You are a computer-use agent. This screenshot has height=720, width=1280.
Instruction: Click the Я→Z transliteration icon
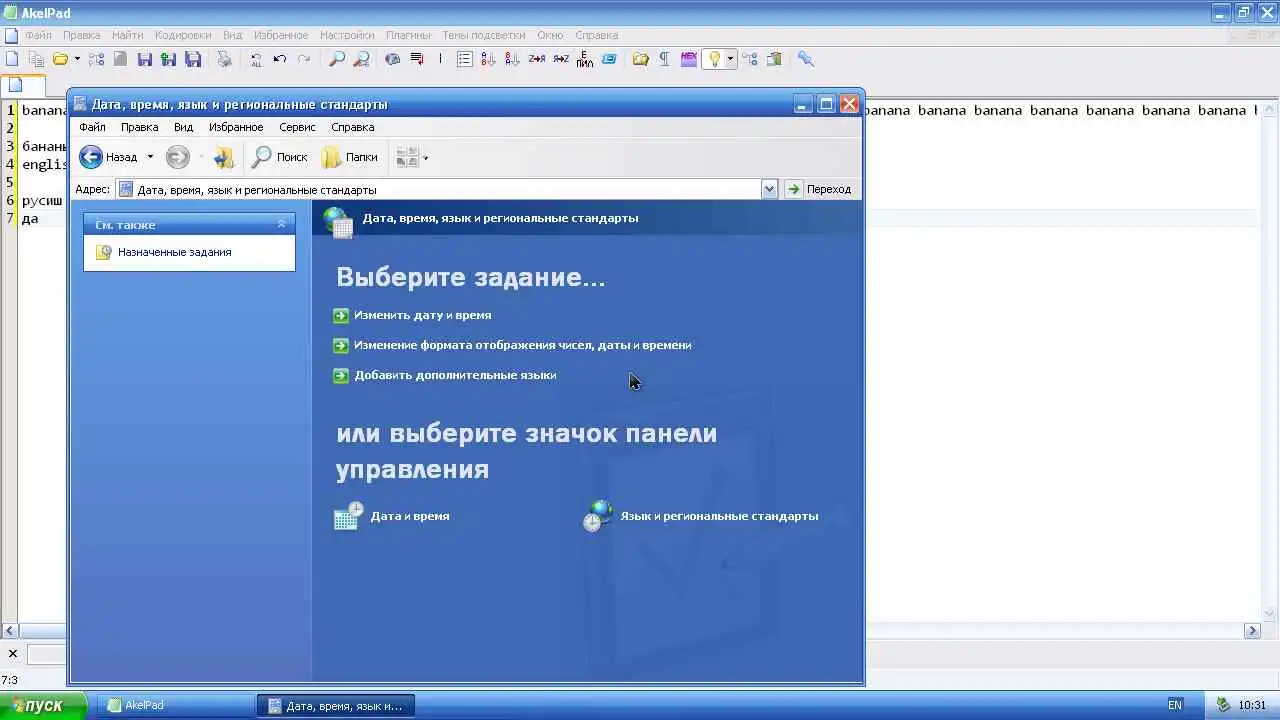(561, 59)
